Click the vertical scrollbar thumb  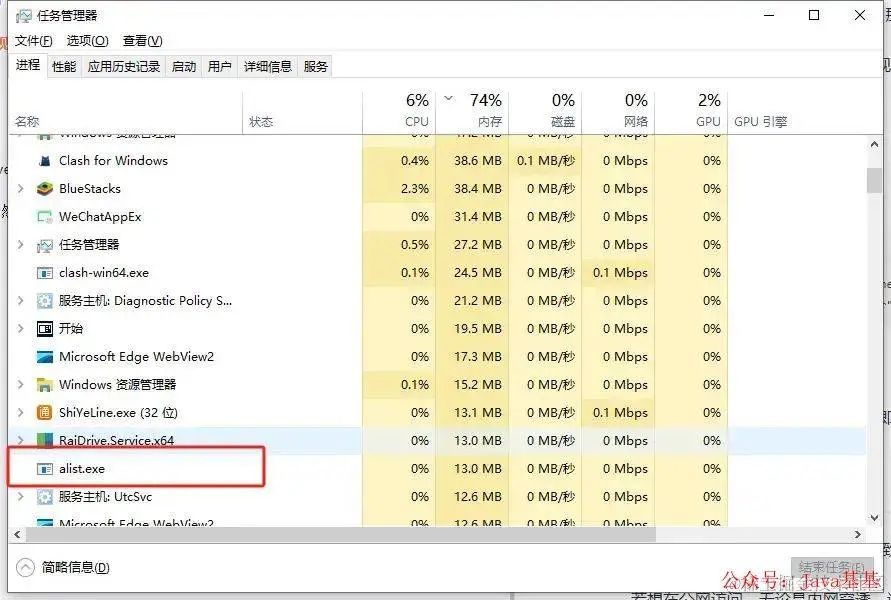[x=874, y=181]
